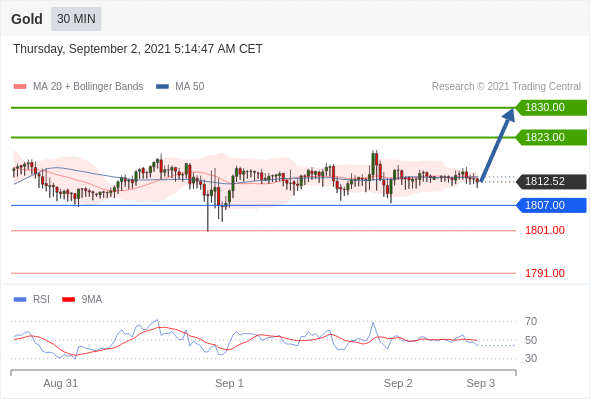Click the 1807.00 blue pivot tag

[551, 205]
